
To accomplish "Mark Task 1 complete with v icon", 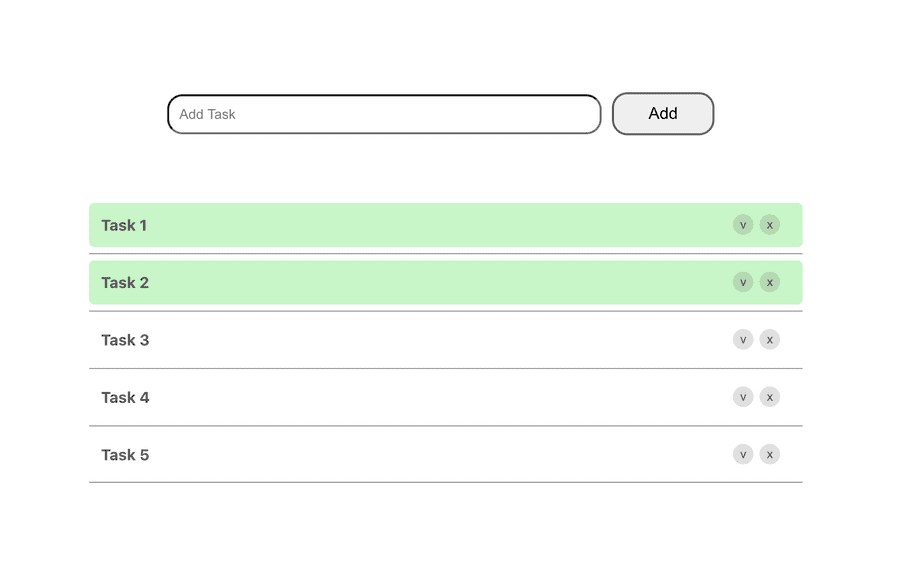I will 743,225.
